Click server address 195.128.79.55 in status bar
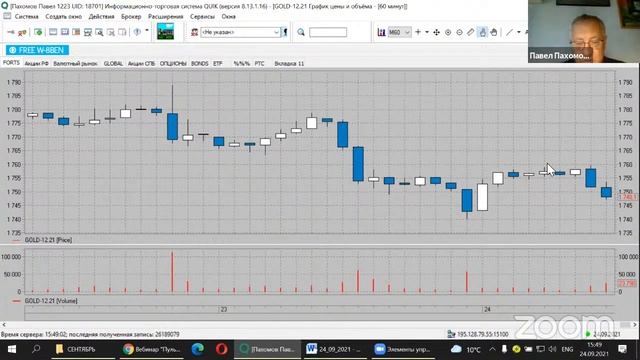640x360 pixels. tap(482, 334)
